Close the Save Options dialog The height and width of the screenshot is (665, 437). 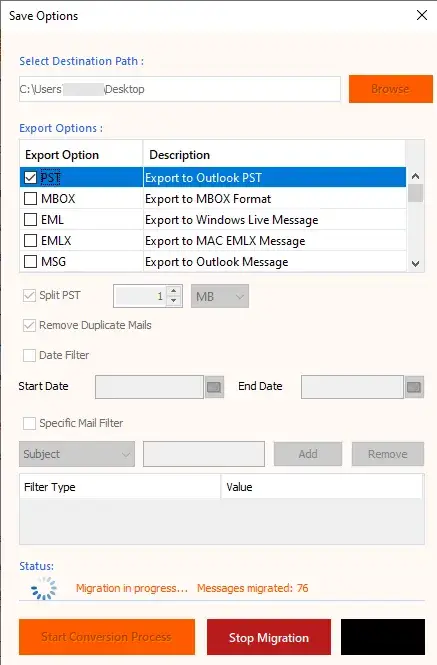[422, 16]
